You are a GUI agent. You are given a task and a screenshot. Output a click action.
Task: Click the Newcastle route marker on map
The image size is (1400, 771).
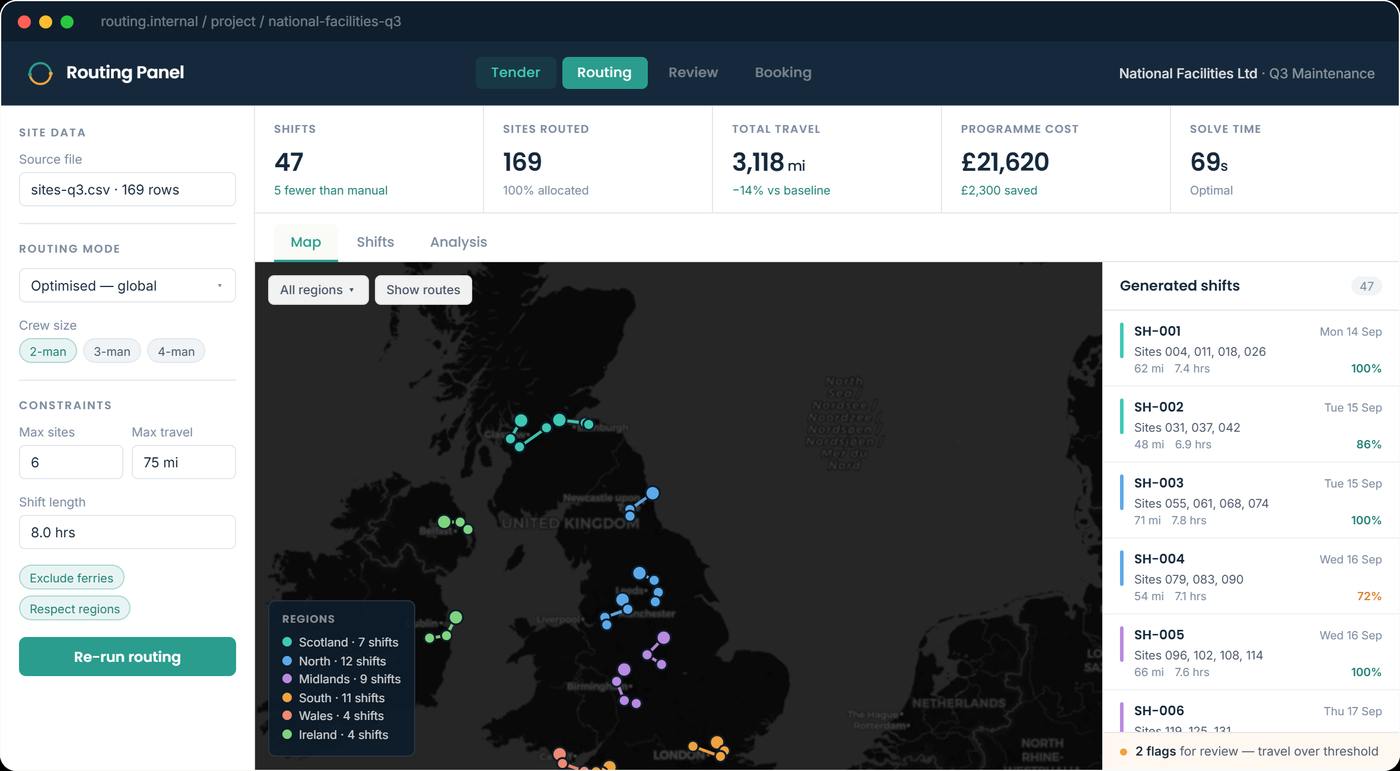click(653, 493)
